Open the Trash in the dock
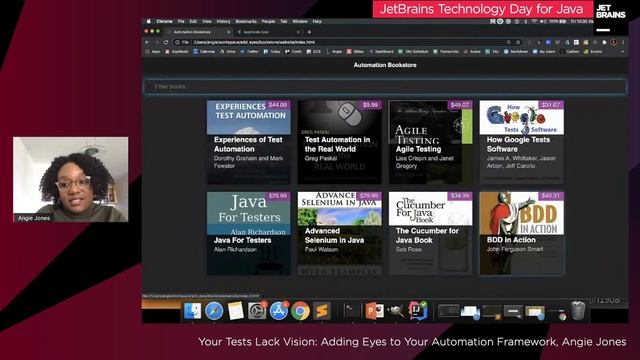This screenshot has height=360, width=640. (x=578, y=311)
